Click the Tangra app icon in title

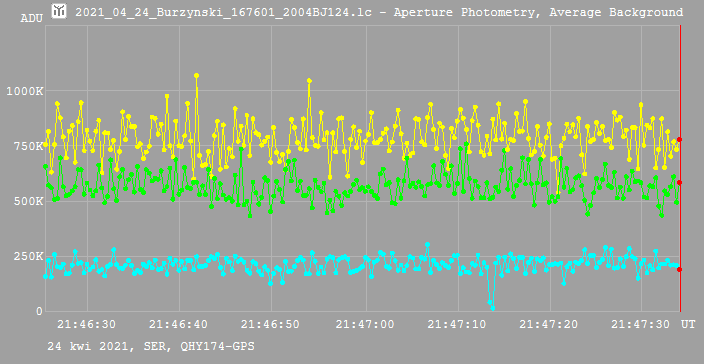pos(59,11)
